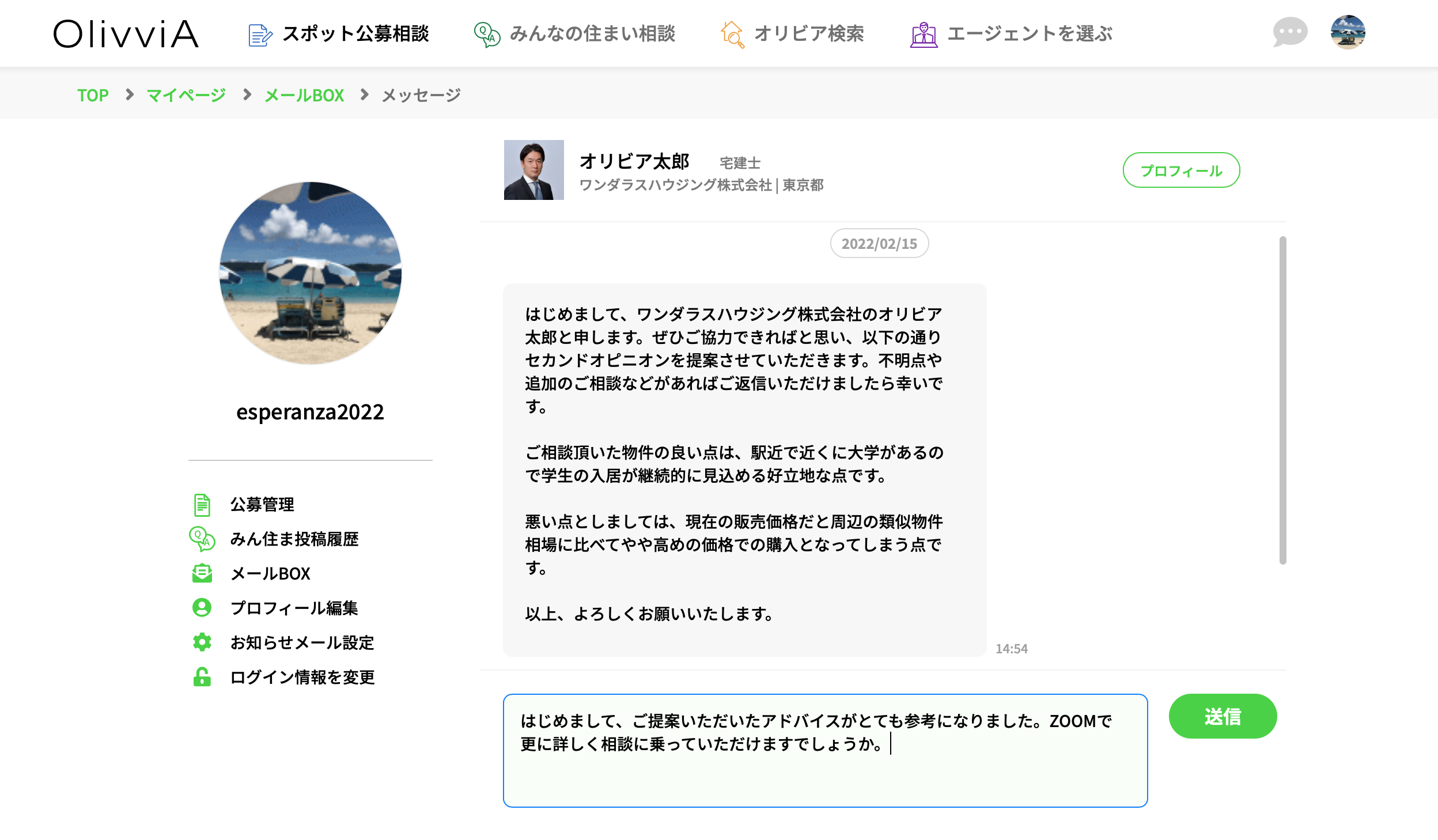Open the chat bubble icon in the header
Screen dimensions: 1438x840
pyautogui.click(x=1291, y=33)
